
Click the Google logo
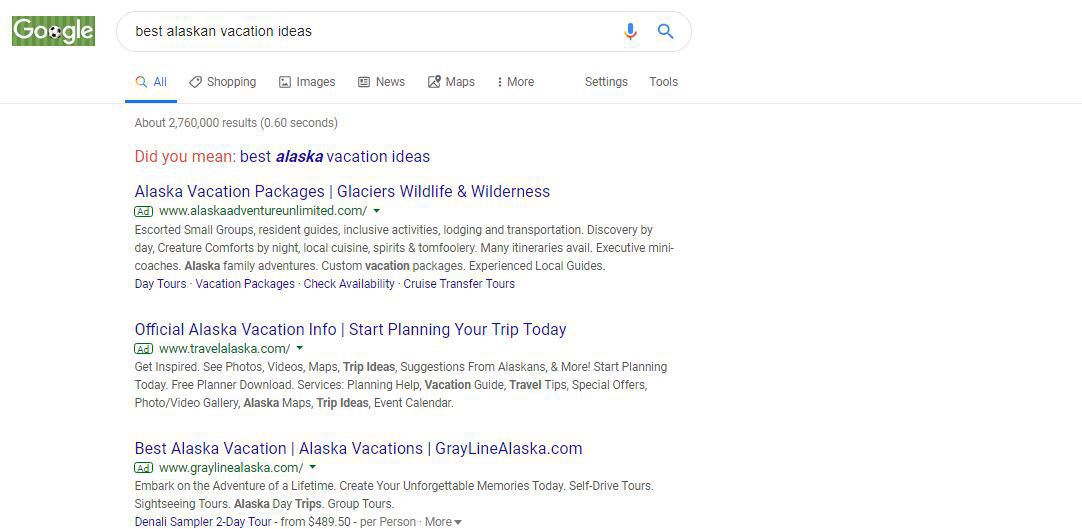(53, 31)
